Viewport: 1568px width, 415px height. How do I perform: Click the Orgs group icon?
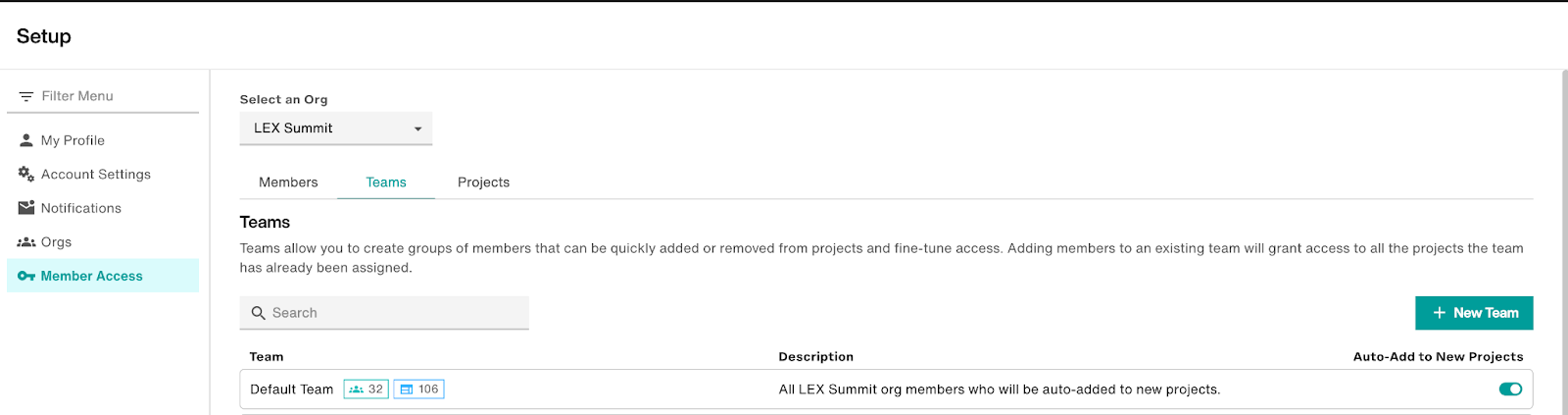[26, 242]
